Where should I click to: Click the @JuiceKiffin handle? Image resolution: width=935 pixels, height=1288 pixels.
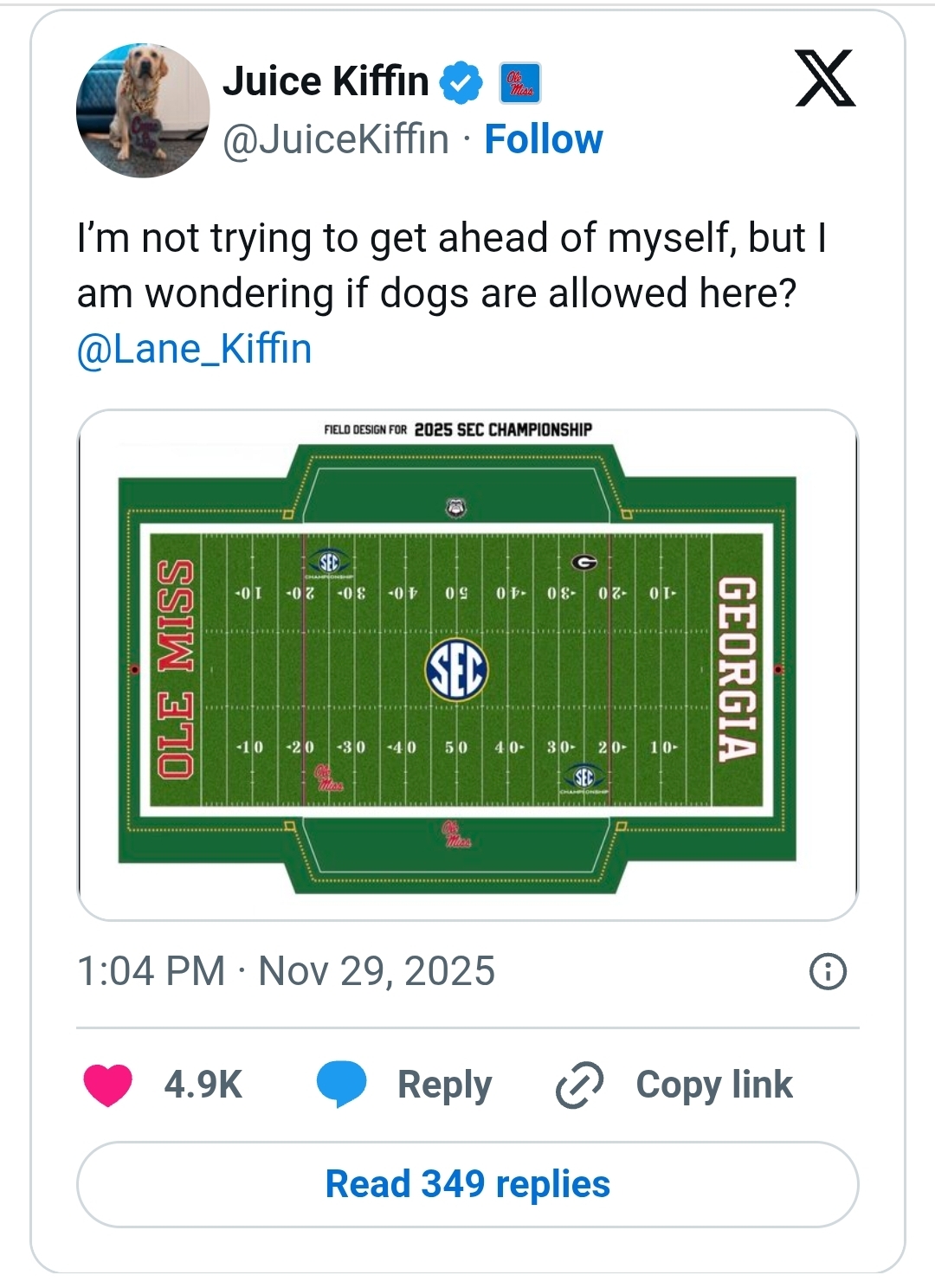pos(336,139)
